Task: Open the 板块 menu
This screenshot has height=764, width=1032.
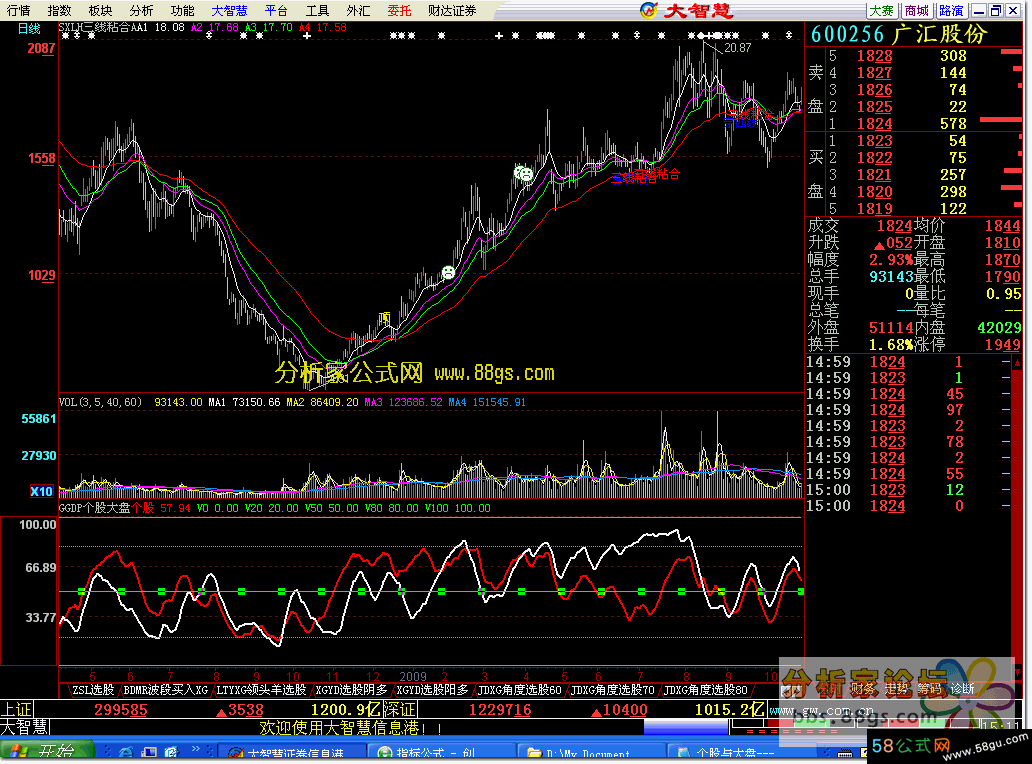Action: (x=100, y=11)
